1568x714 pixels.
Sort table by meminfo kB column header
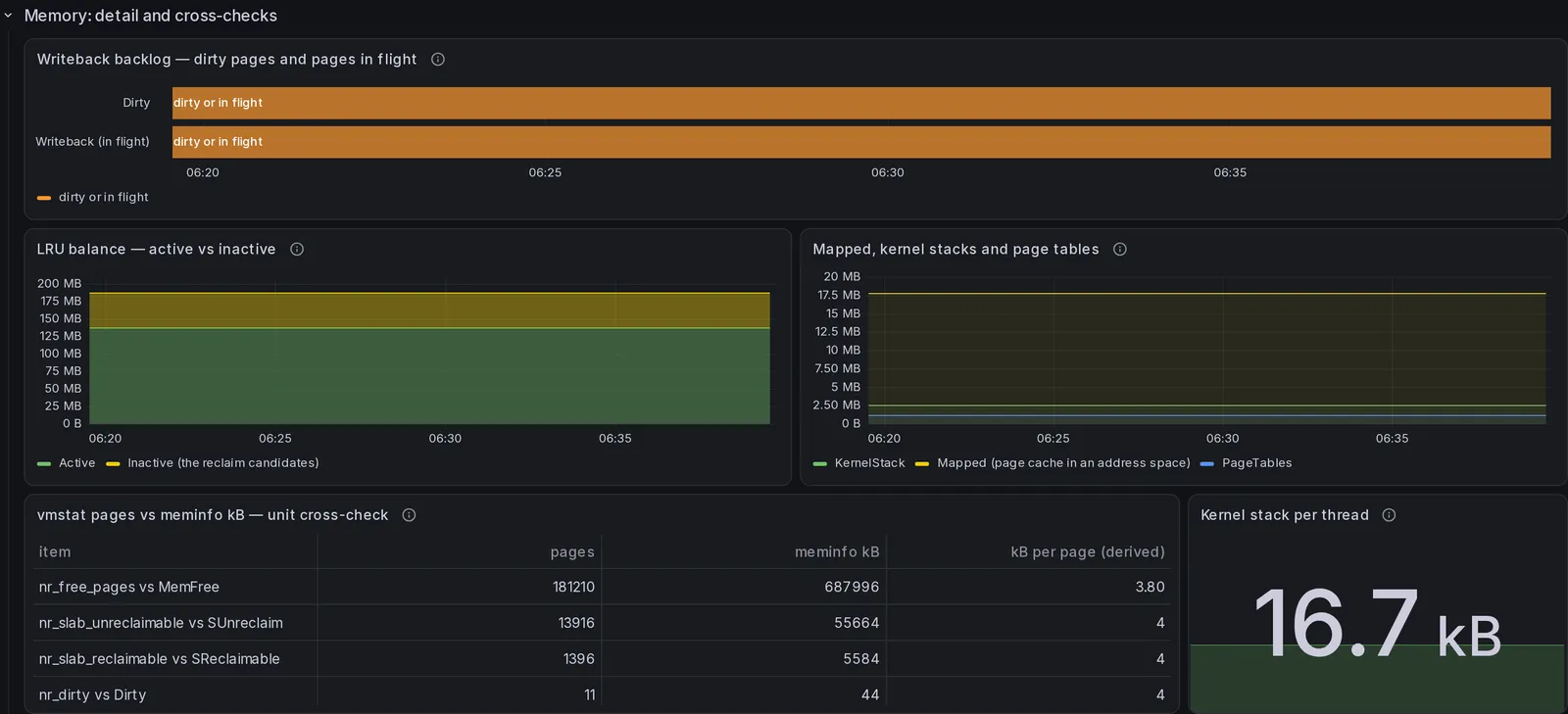tap(837, 551)
